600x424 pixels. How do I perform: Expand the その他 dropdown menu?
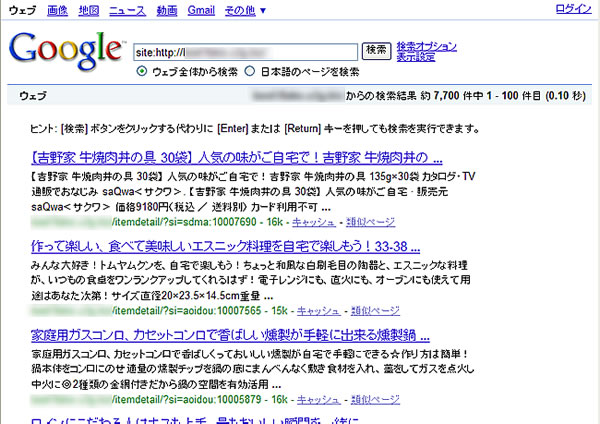245,10
